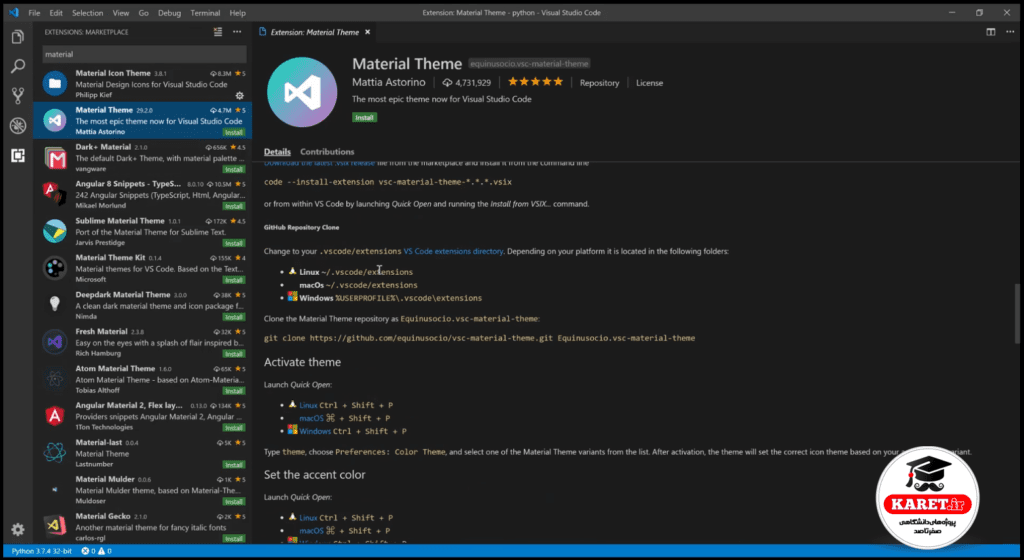Install Atom Material Theme extension

233,390
